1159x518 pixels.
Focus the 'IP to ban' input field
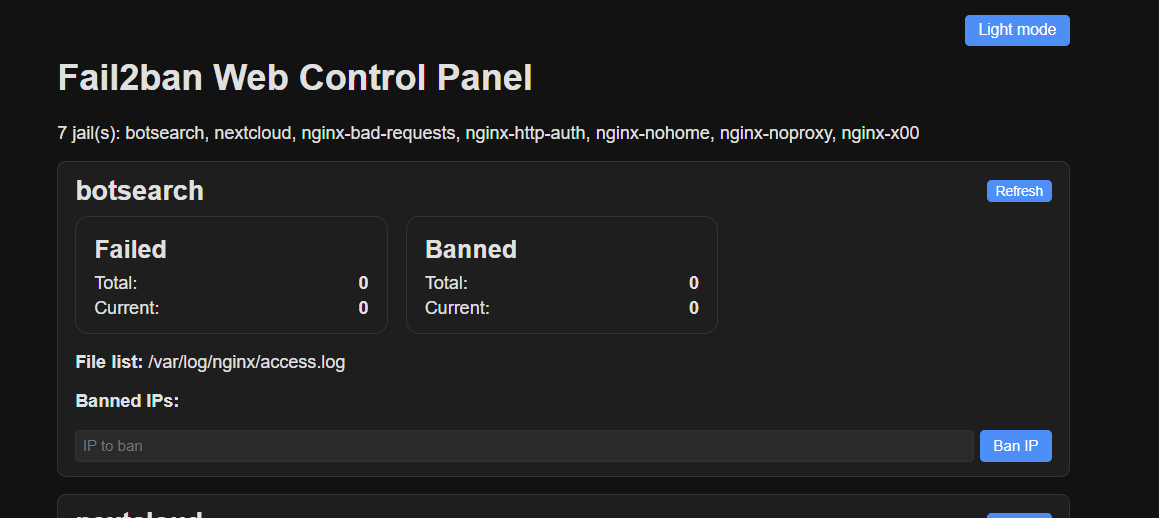click(524, 446)
